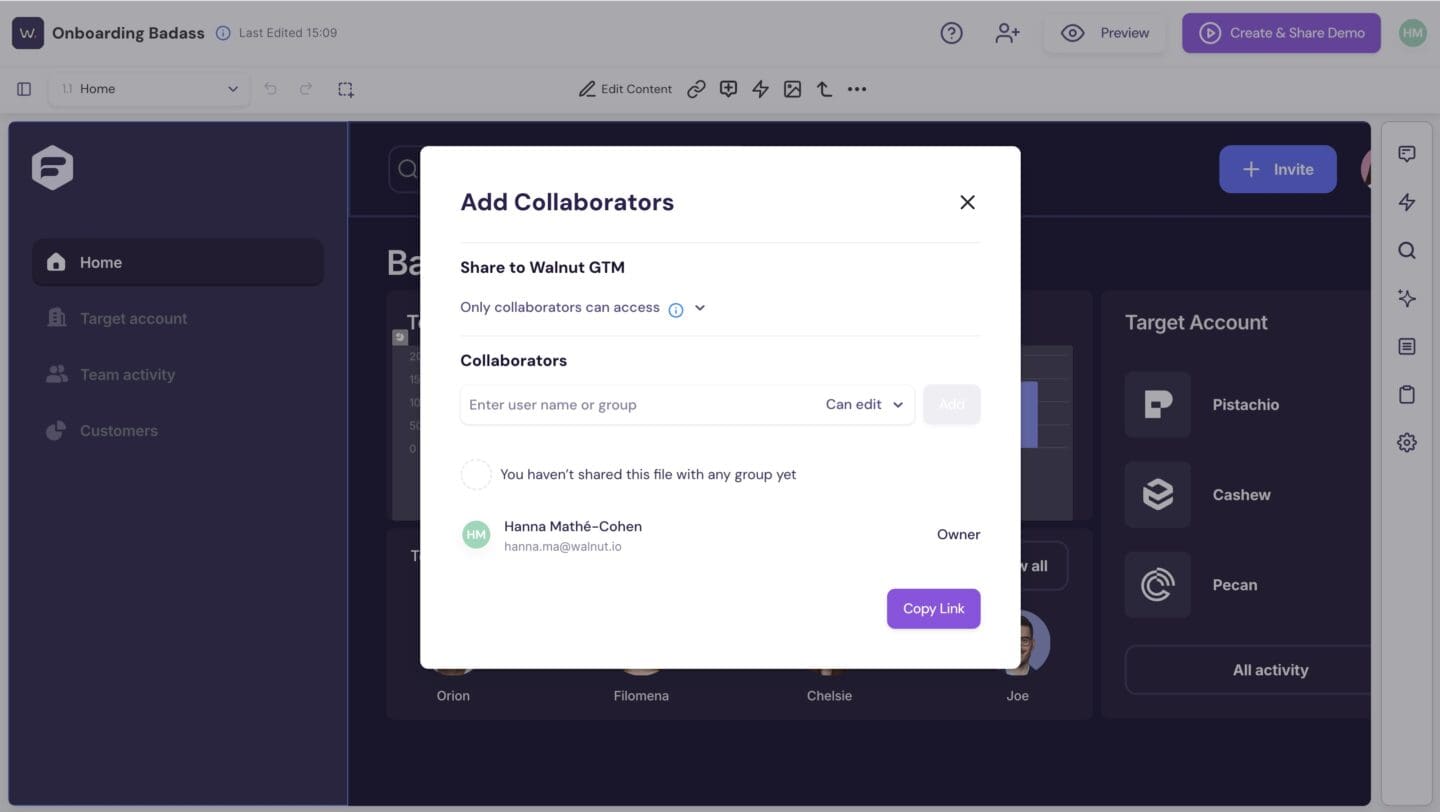
Task: Click lightning icon in right sidebar
Action: pyautogui.click(x=1407, y=202)
